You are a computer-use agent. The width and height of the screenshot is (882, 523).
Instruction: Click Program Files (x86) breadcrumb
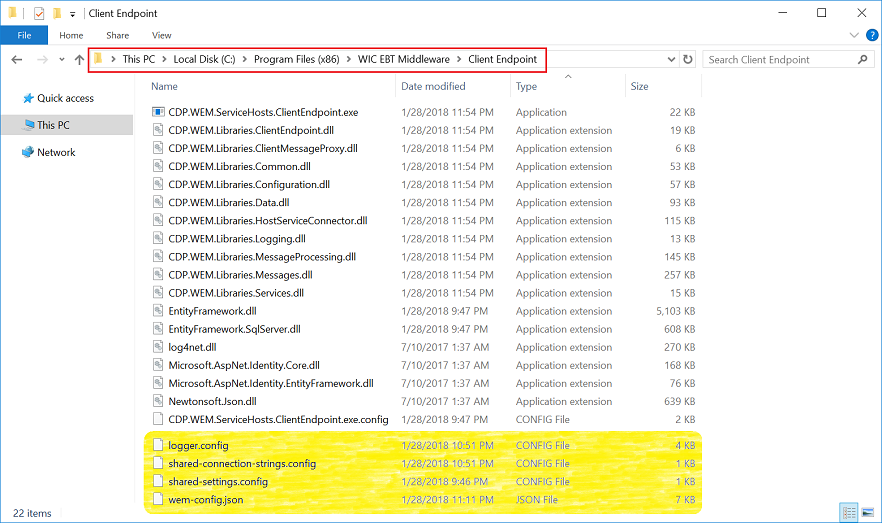(296, 59)
